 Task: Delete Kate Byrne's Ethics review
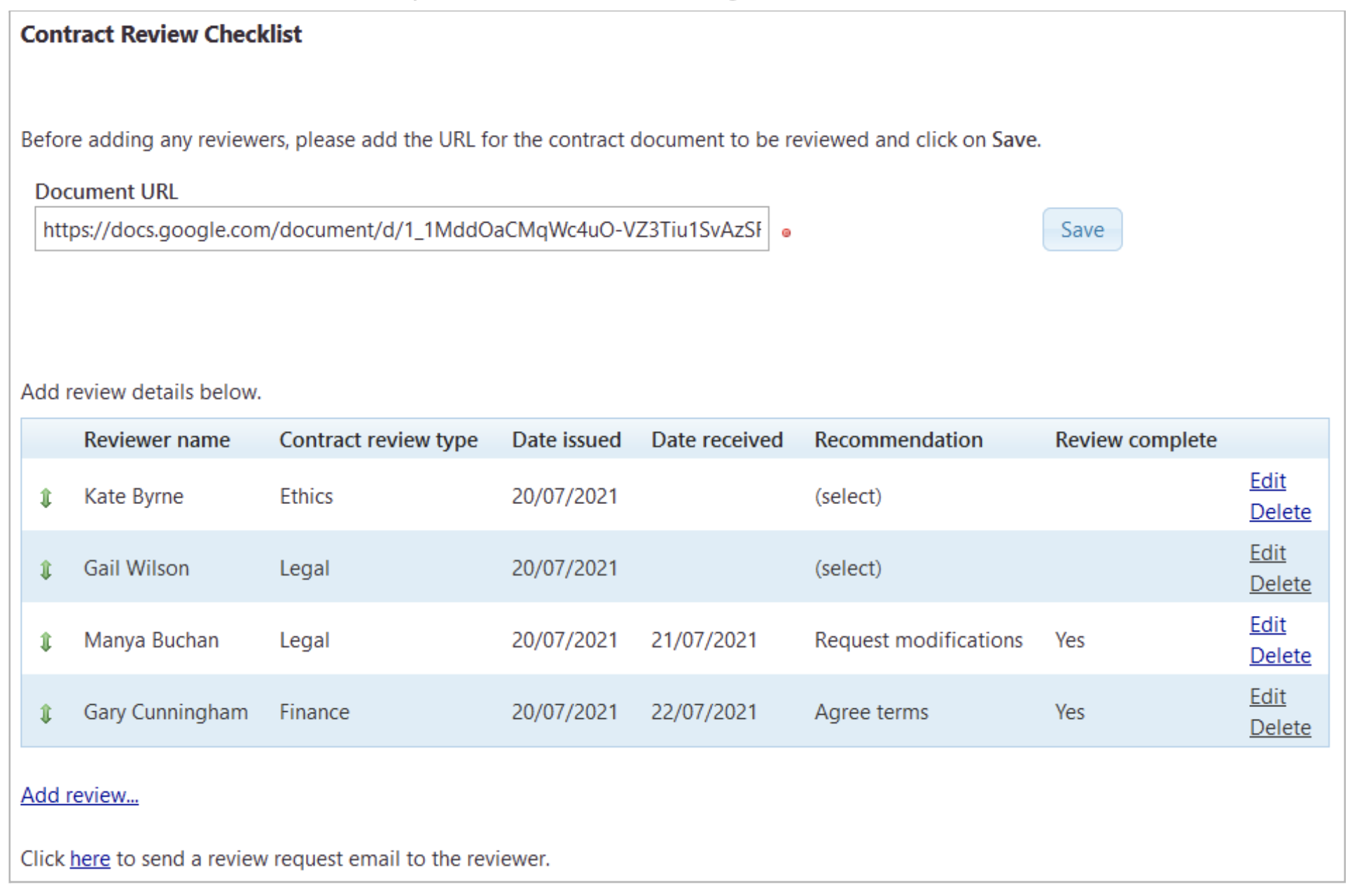click(x=1279, y=512)
